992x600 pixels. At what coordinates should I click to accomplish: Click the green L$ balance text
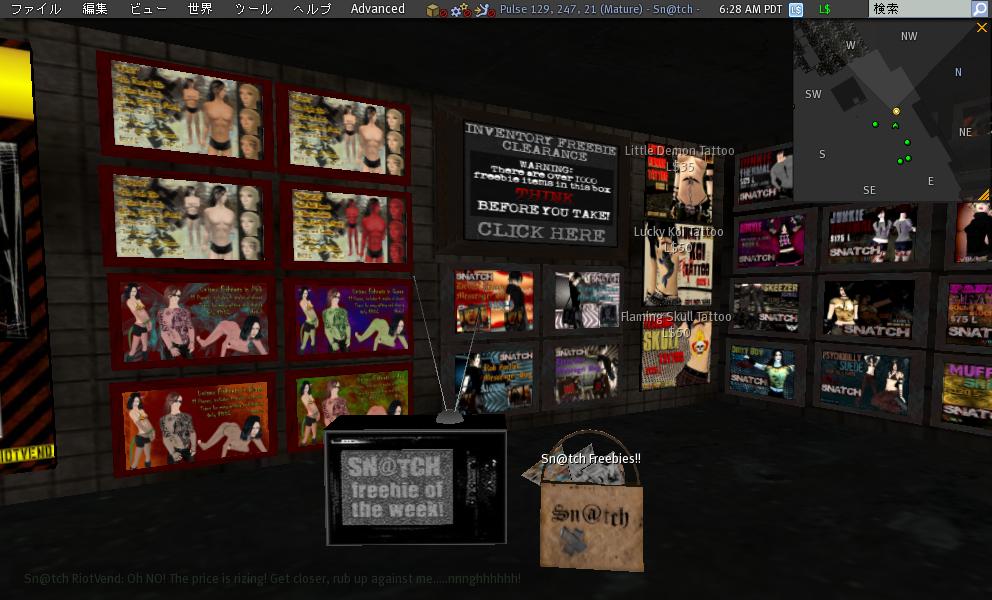[824, 9]
